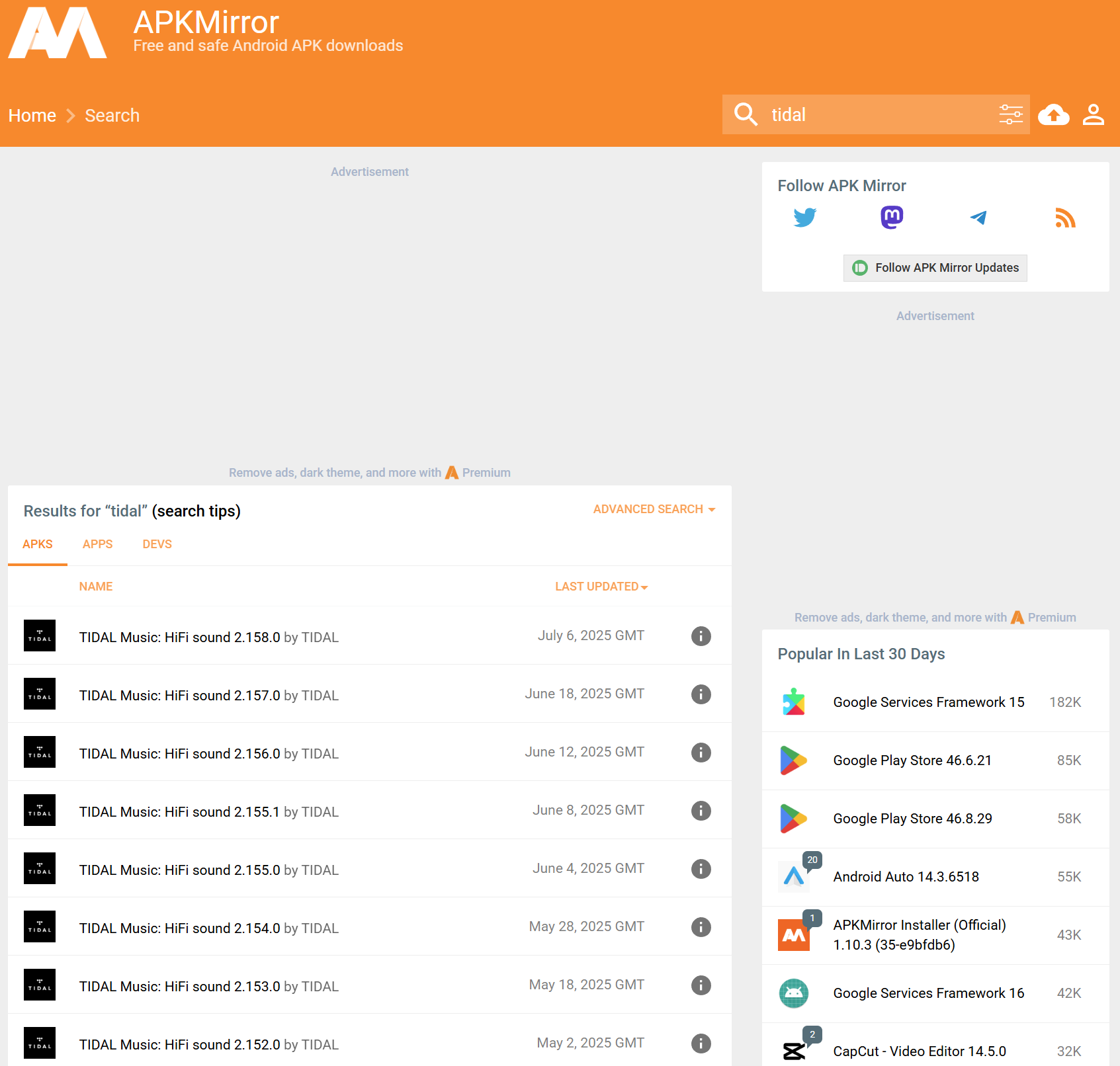
Task: Sort by Last Updated column
Action: point(601,587)
